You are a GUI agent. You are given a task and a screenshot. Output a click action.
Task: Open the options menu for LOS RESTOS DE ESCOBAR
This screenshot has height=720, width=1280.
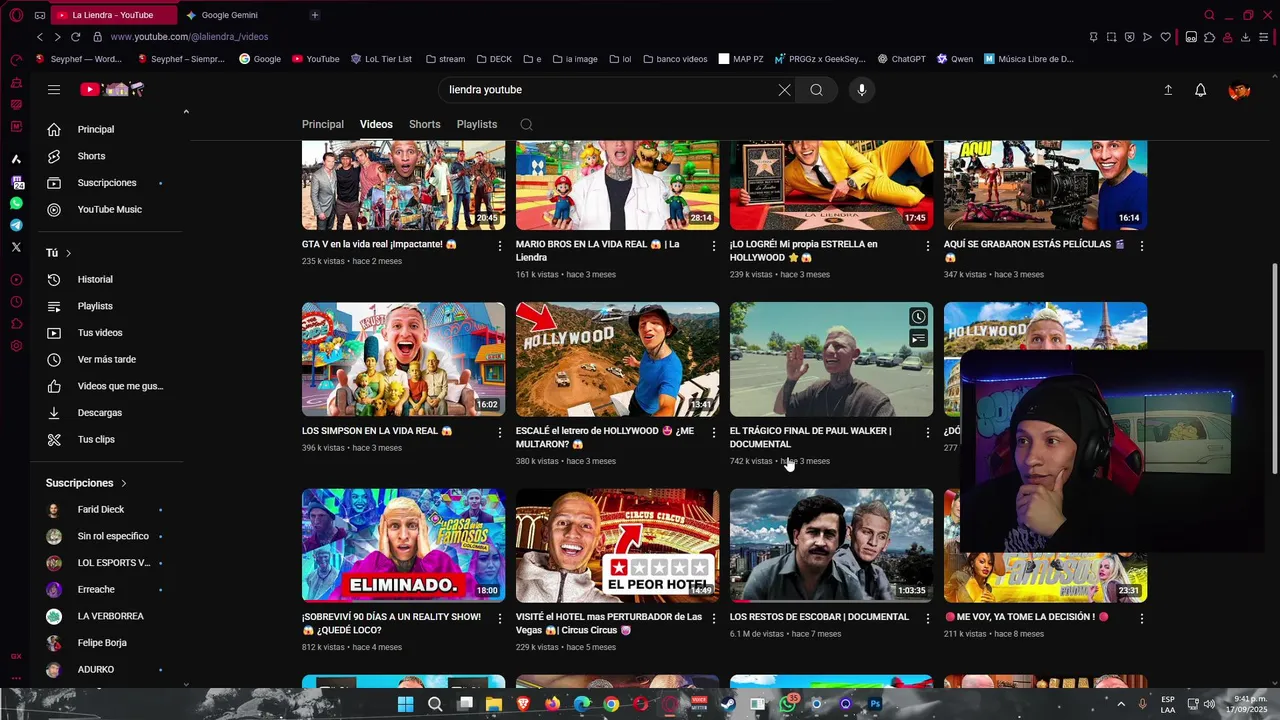928,618
